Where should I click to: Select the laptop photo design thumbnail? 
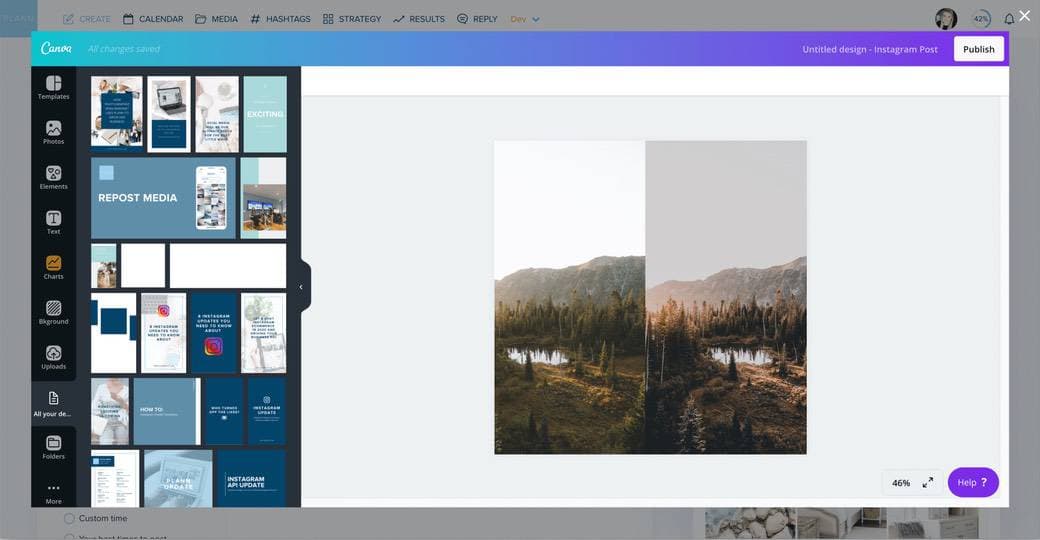168,114
